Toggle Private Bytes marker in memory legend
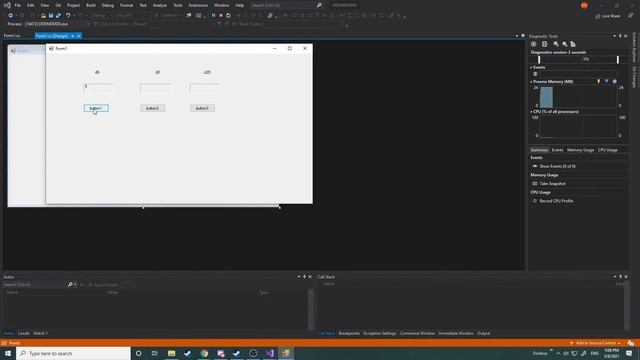The height and width of the screenshot is (360, 640). [615, 82]
